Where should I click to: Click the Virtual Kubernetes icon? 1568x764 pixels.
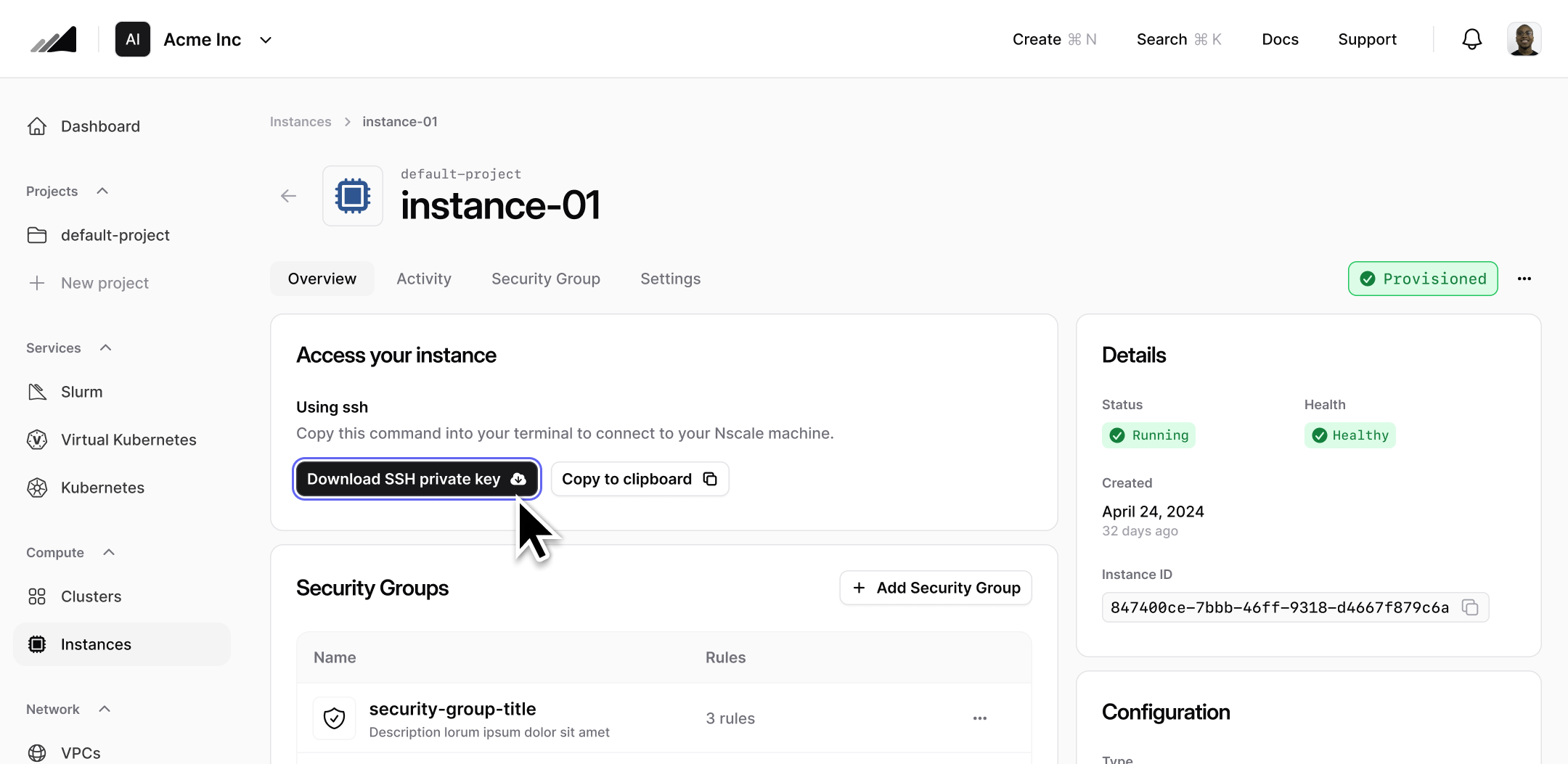[x=37, y=440]
